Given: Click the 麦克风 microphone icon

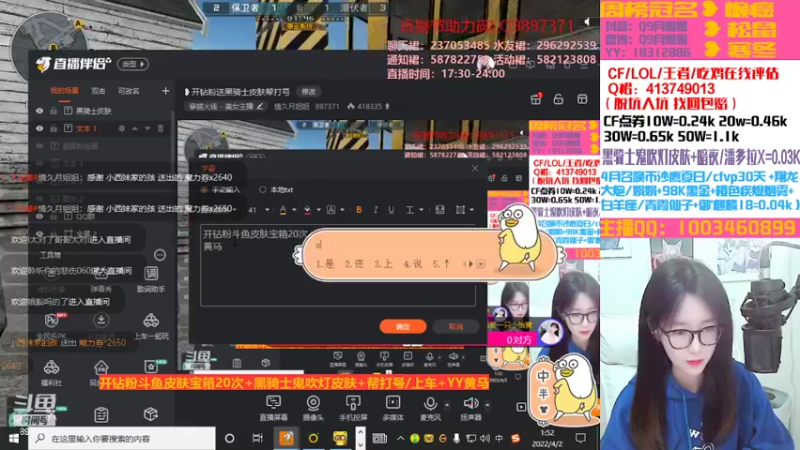Looking at the screenshot, I should point(430,404).
